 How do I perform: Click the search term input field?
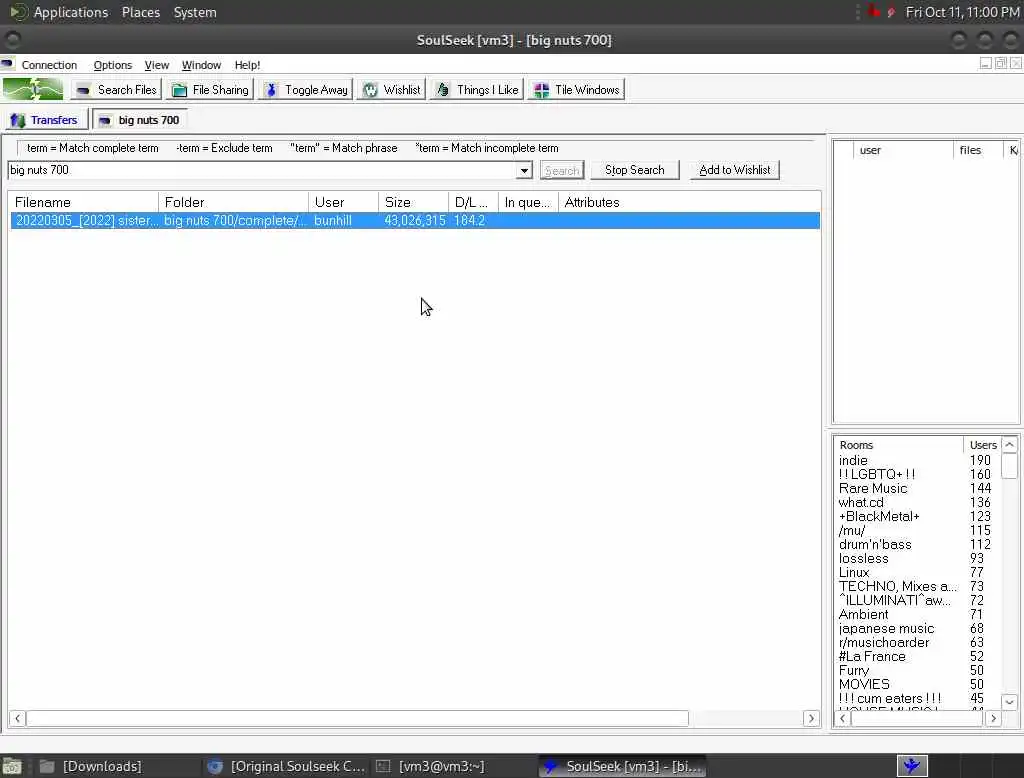coord(262,170)
